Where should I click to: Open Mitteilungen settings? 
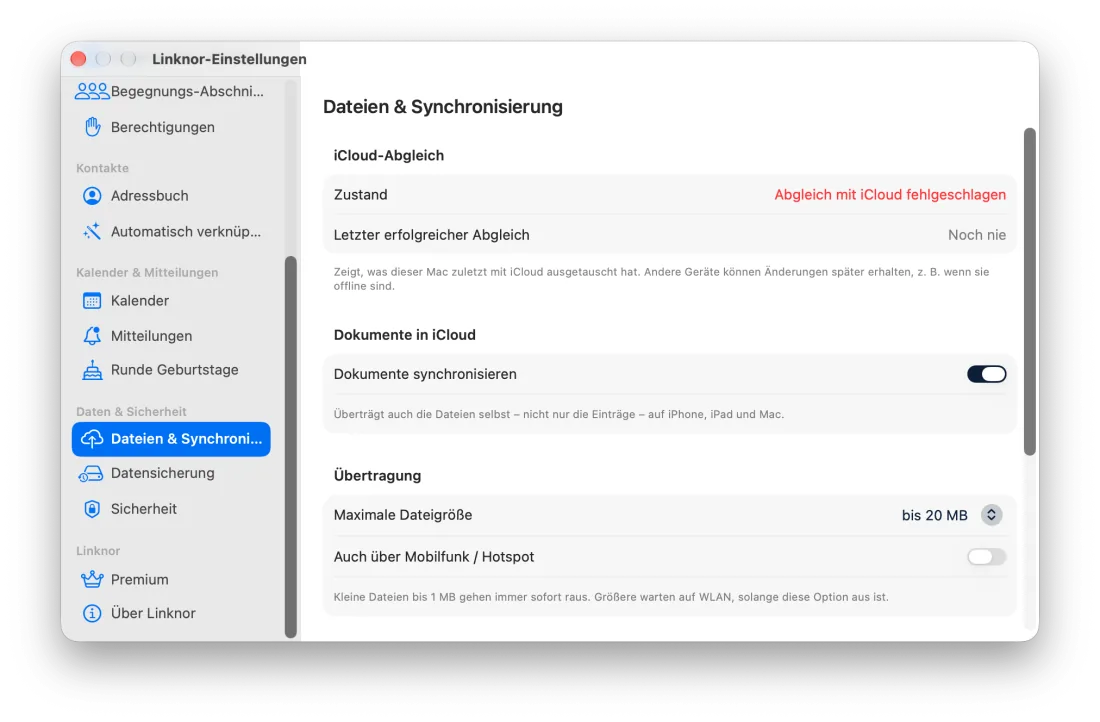(x=171, y=336)
